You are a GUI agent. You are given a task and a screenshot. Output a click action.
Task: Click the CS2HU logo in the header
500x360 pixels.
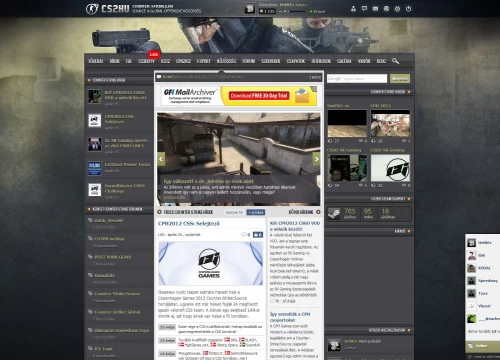point(107,9)
